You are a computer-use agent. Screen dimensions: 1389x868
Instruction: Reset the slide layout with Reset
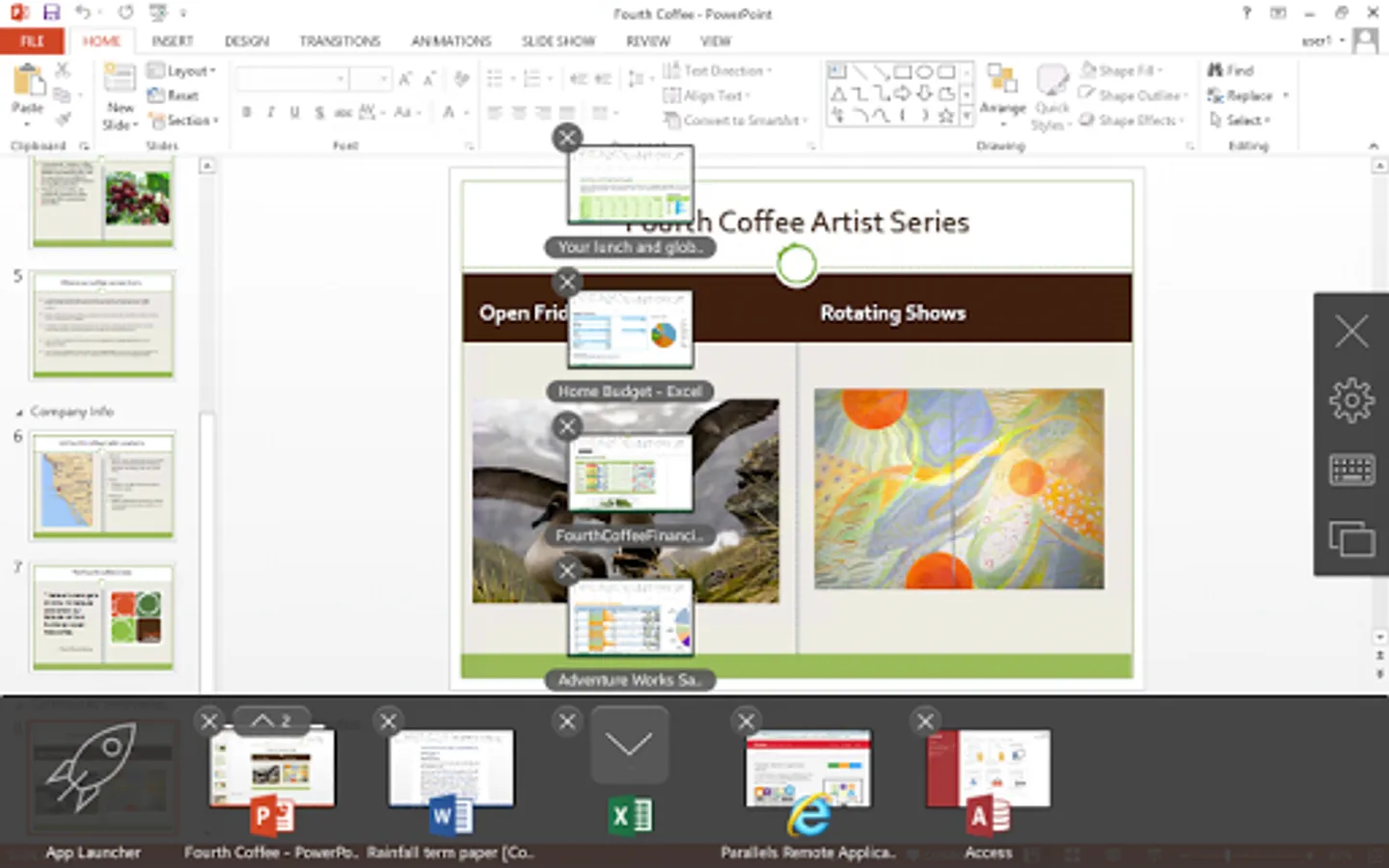click(x=174, y=95)
